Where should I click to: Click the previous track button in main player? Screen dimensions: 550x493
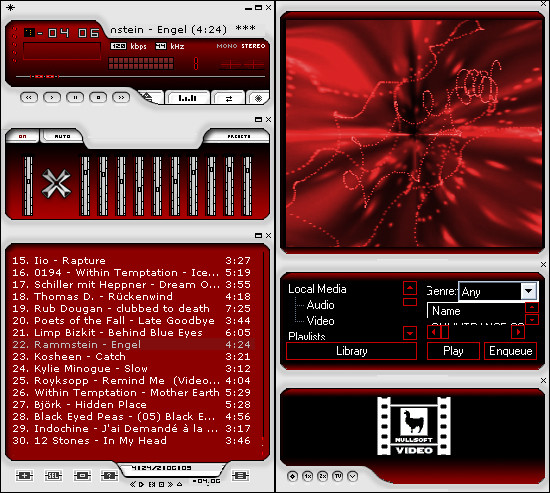(29, 98)
